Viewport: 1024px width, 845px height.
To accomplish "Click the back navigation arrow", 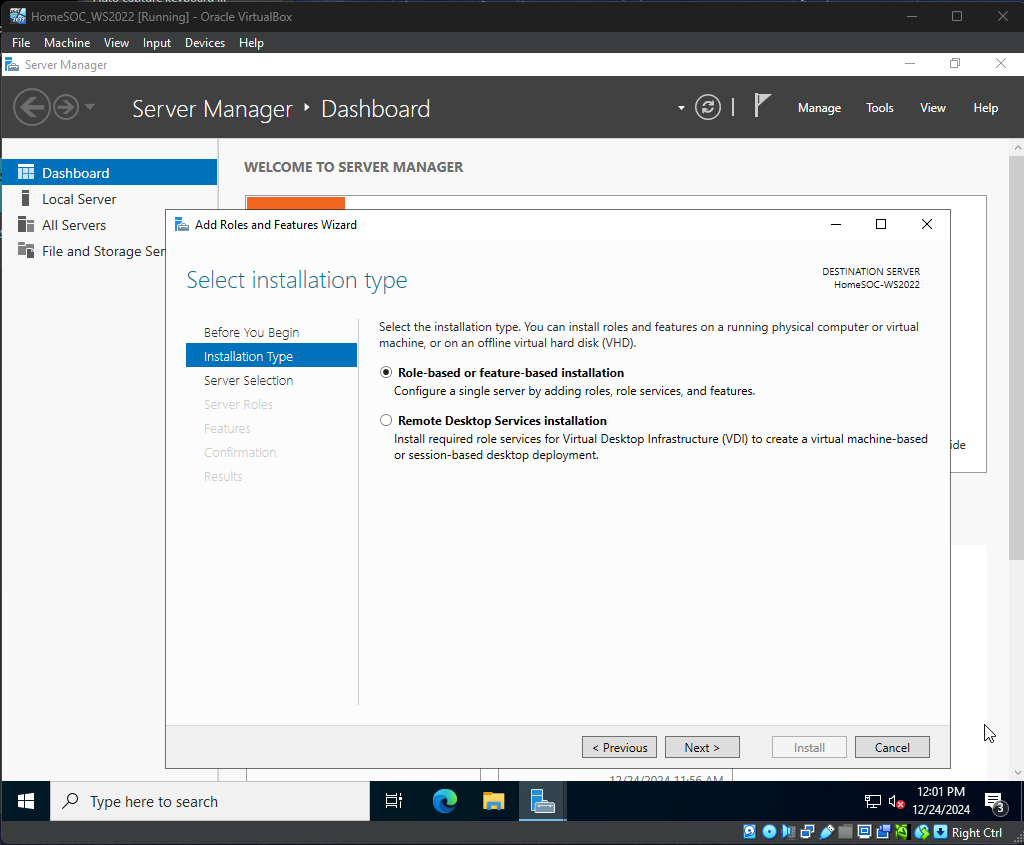I will pos(32,107).
